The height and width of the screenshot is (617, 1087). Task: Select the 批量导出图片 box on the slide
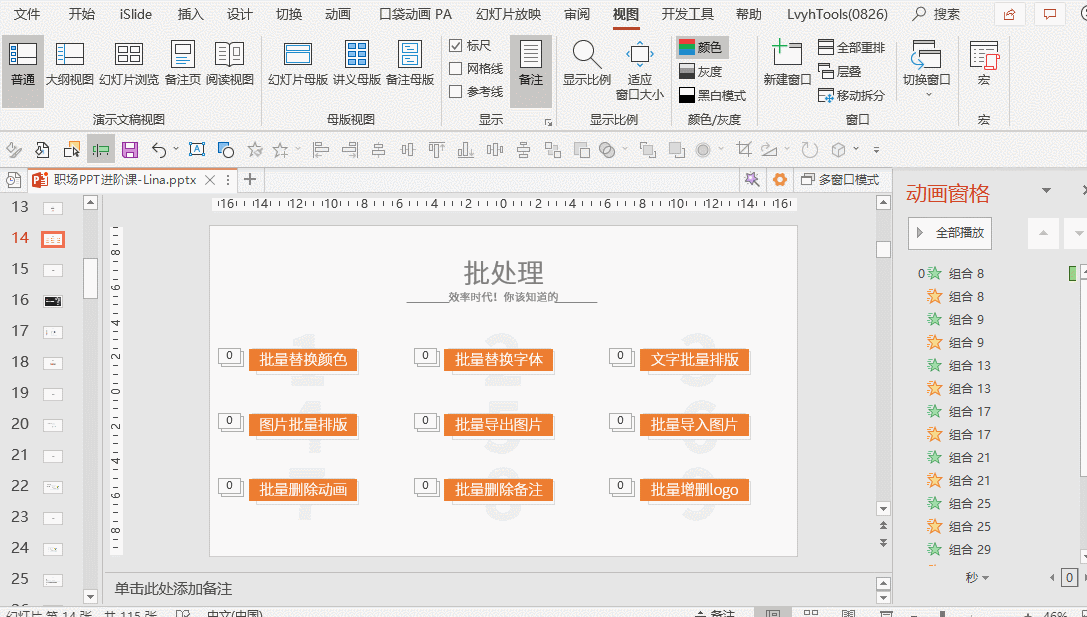(x=498, y=424)
